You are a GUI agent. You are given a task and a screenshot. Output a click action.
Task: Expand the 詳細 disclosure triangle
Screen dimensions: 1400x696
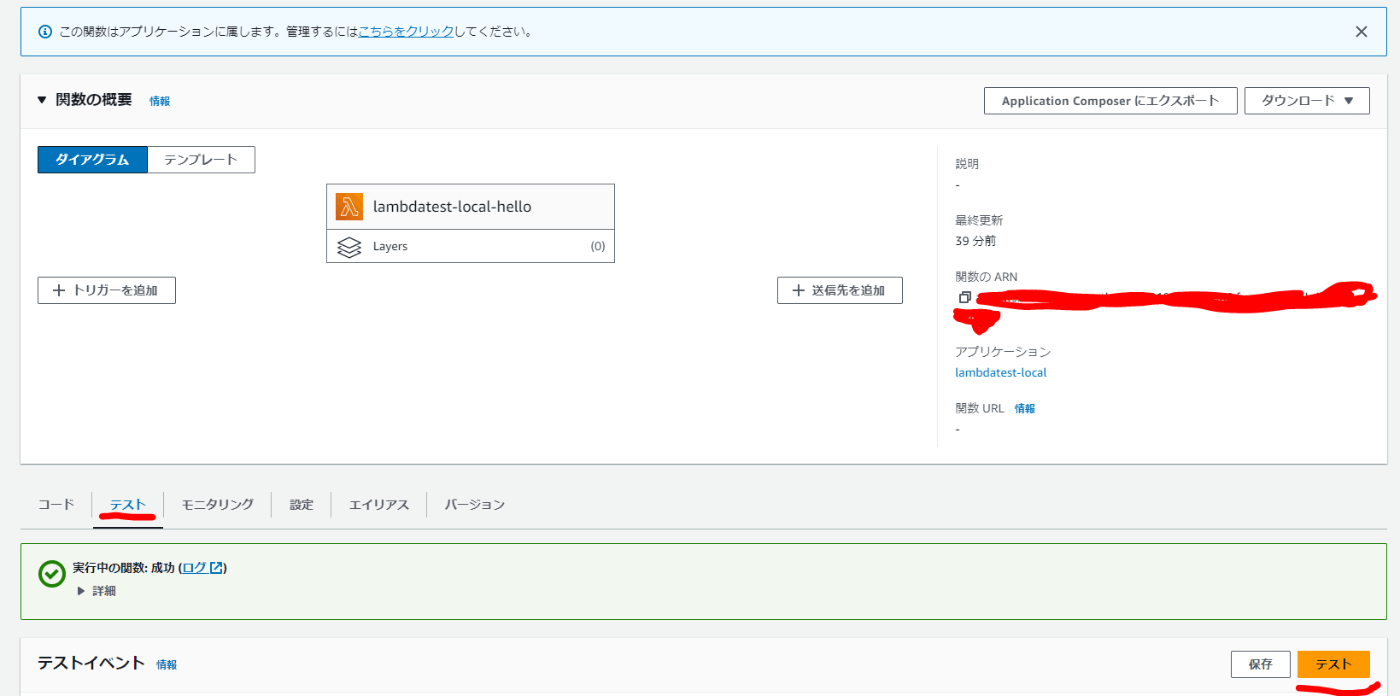82,591
